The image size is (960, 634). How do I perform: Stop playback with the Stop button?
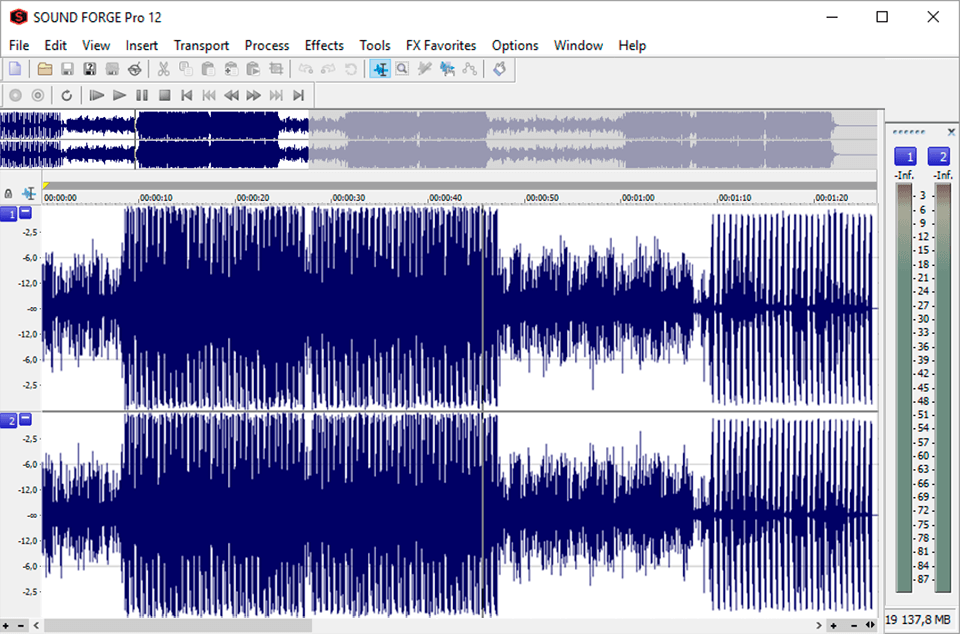[x=165, y=95]
